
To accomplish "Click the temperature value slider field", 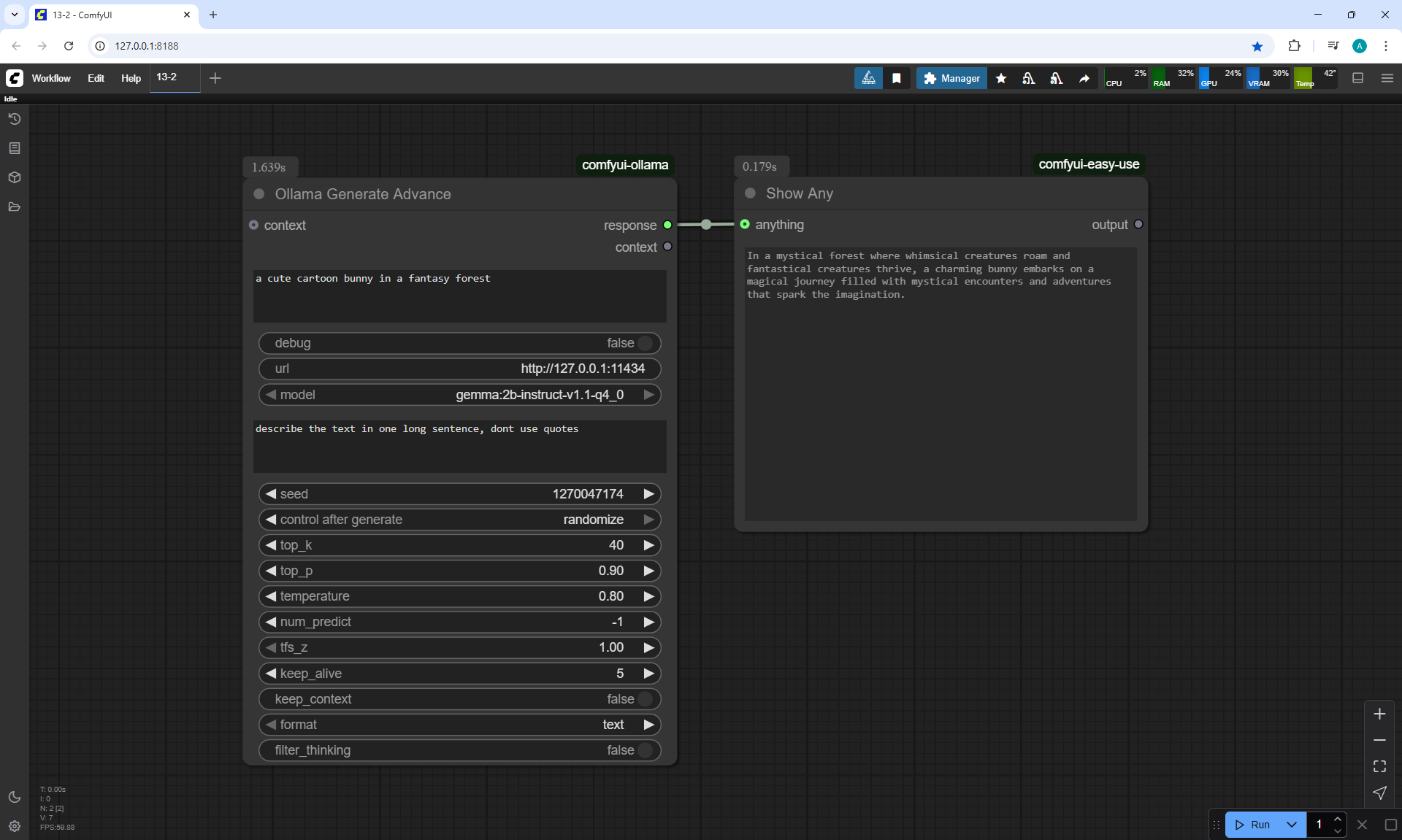I will [x=460, y=596].
